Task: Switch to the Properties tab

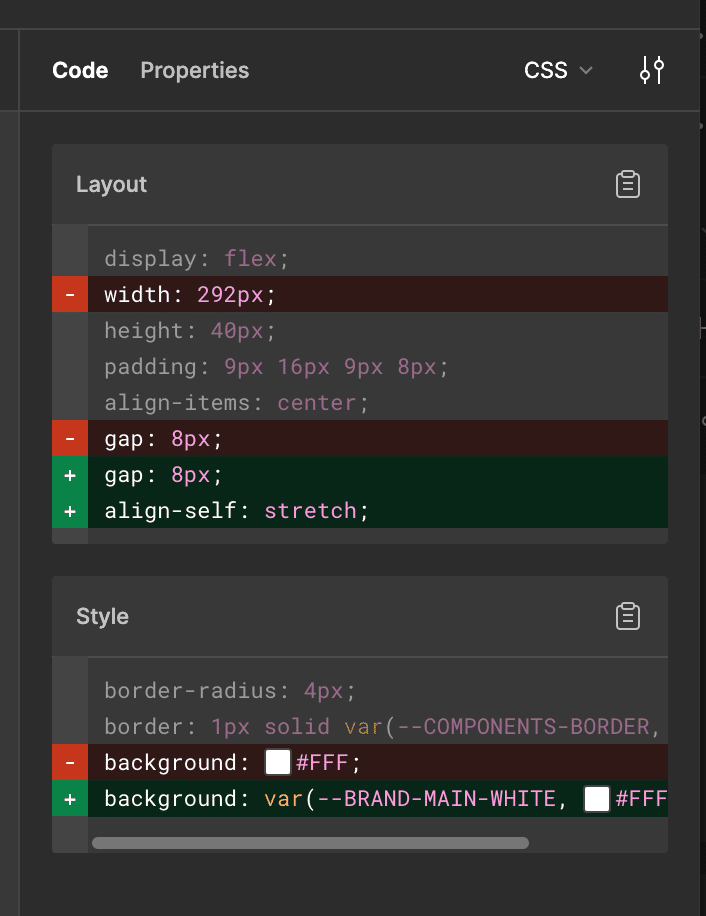Action: [x=195, y=71]
